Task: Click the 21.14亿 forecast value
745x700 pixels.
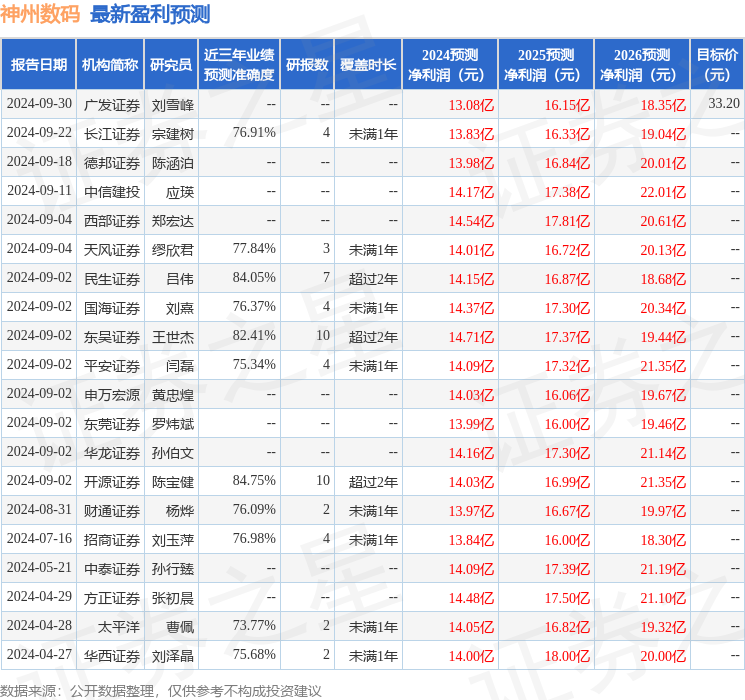Action: pos(663,453)
